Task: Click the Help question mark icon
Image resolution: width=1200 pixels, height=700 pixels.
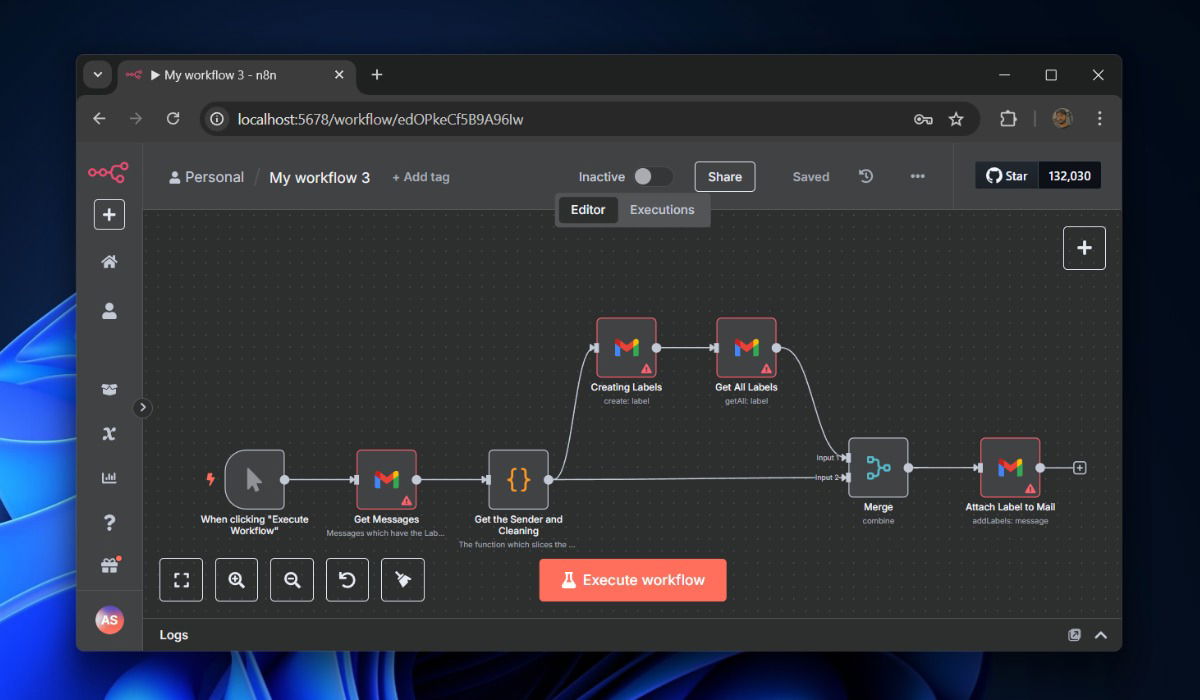Action: click(109, 522)
